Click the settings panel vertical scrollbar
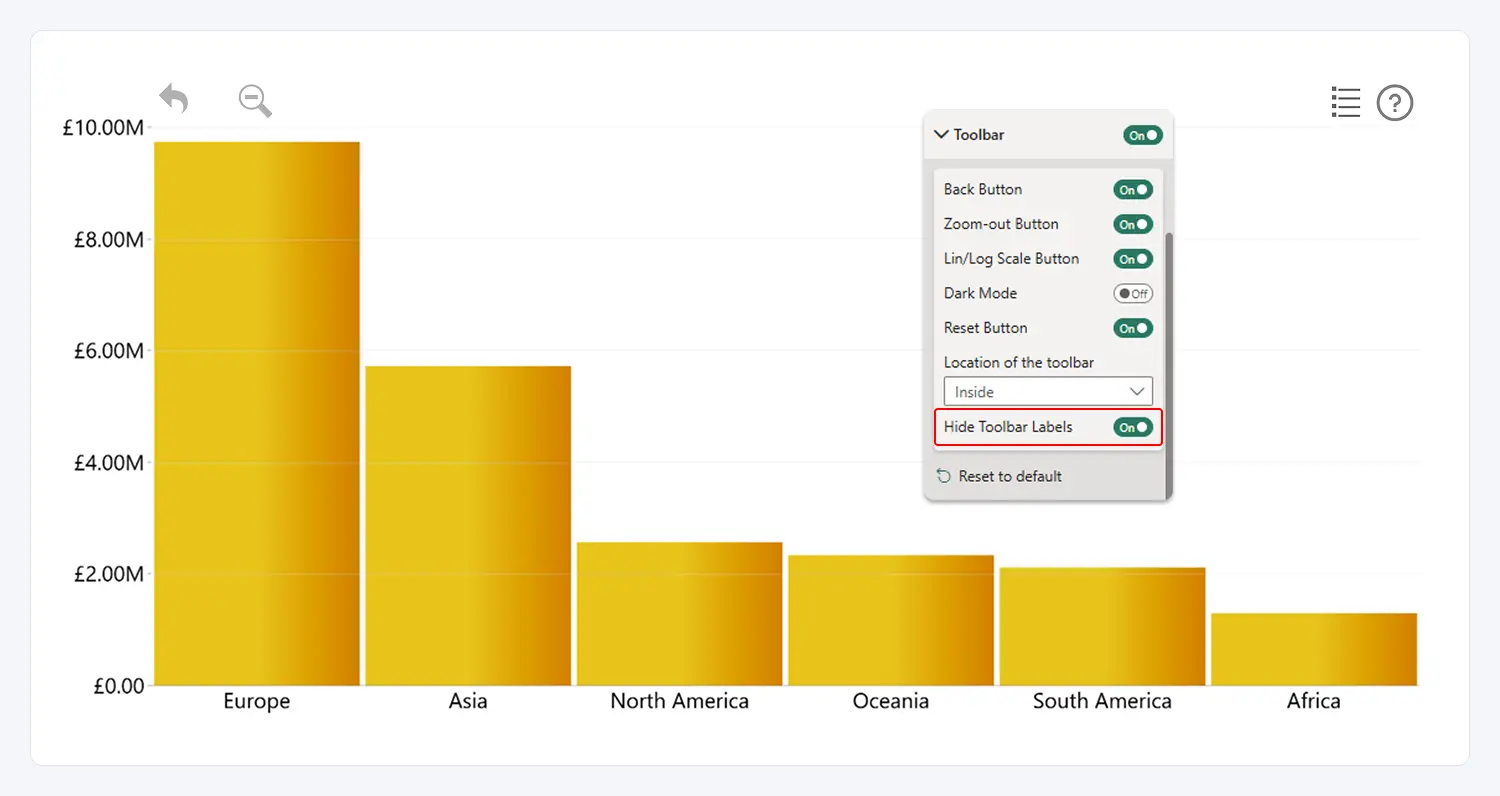The width and height of the screenshot is (1500, 796). coord(1168,350)
